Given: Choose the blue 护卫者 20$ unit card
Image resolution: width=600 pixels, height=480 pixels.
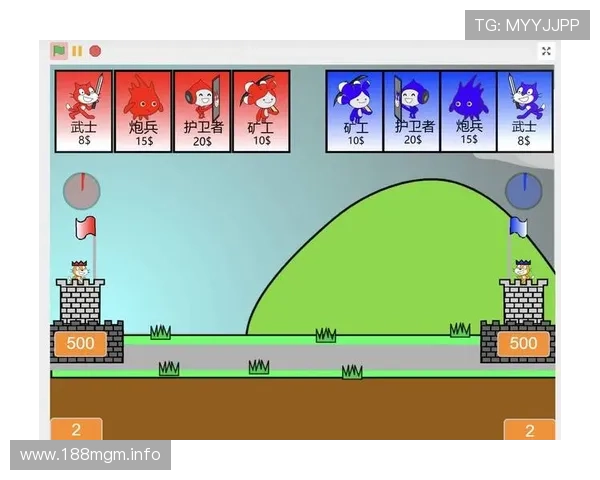Looking at the screenshot, I should pyautogui.click(x=412, y=110).
